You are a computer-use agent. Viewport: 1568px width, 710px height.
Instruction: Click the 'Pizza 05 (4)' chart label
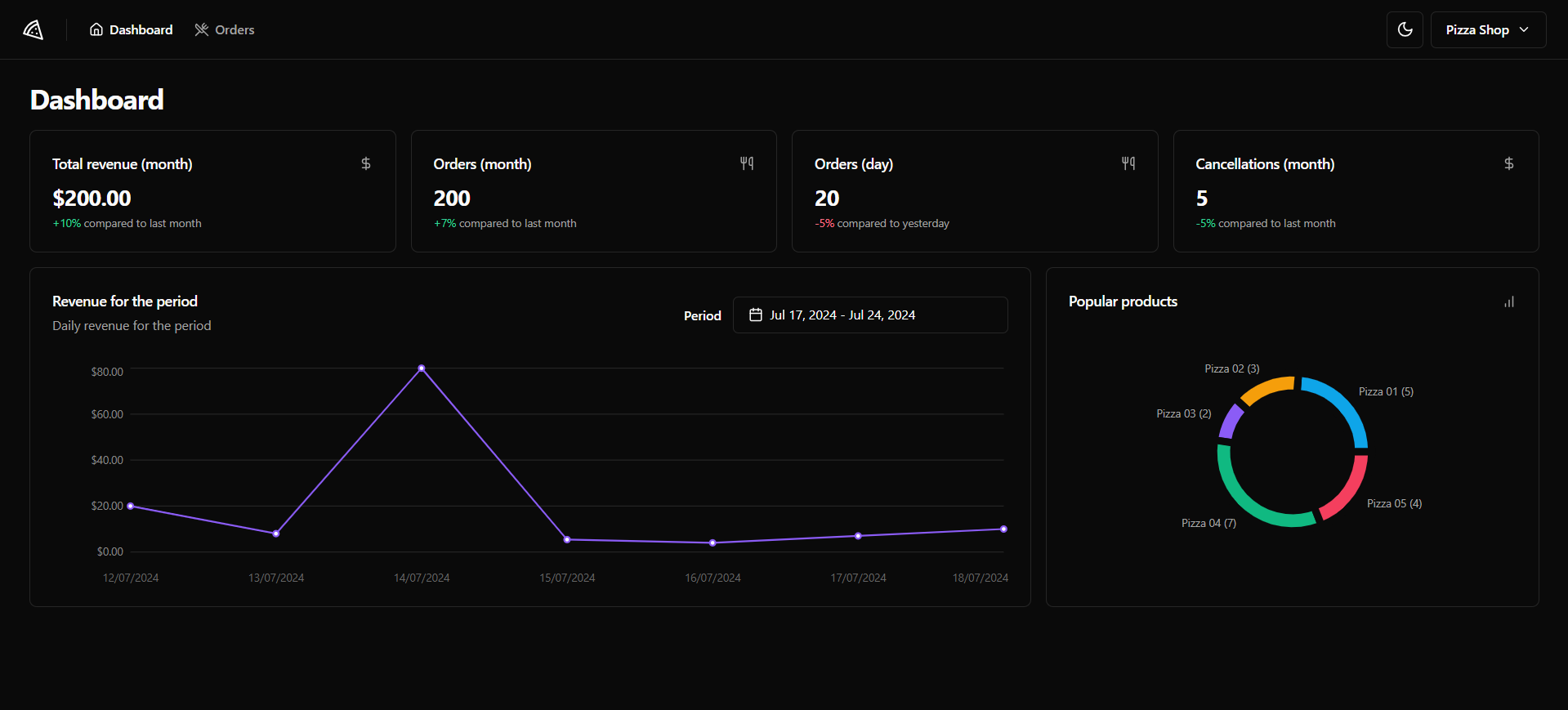[x=1394, y=503]
